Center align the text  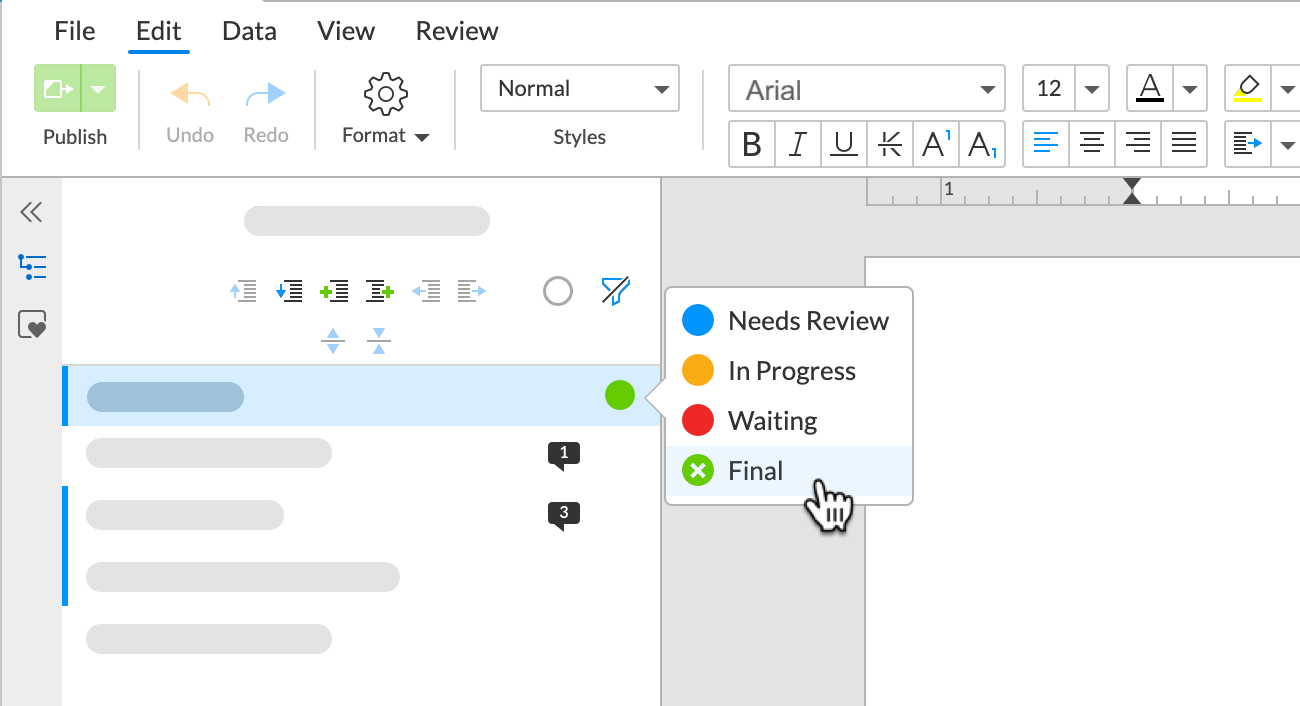tap(1091, 145)
